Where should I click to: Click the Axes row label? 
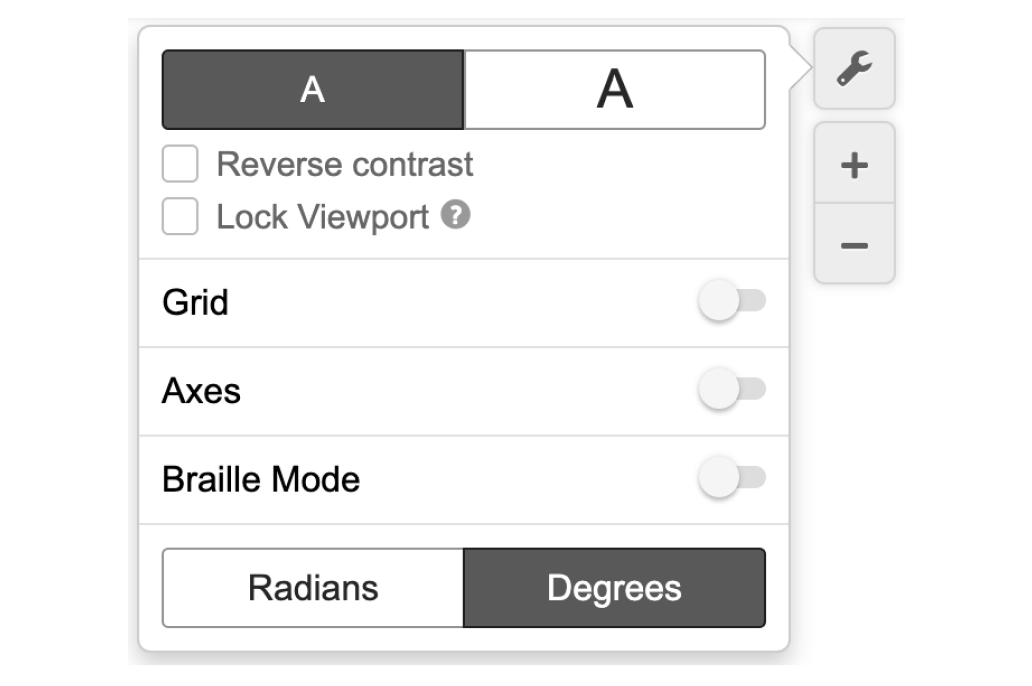point(202,391)
